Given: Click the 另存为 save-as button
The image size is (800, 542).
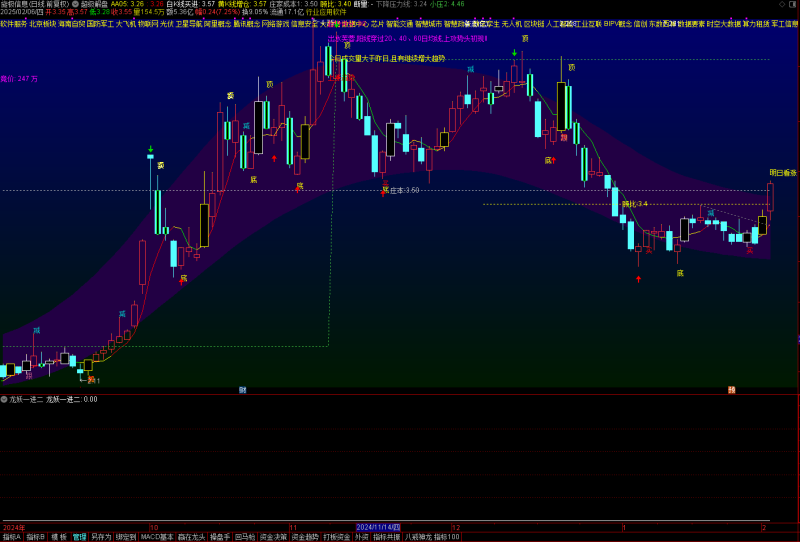Looking at the screenshot, I should coord(101,537).
